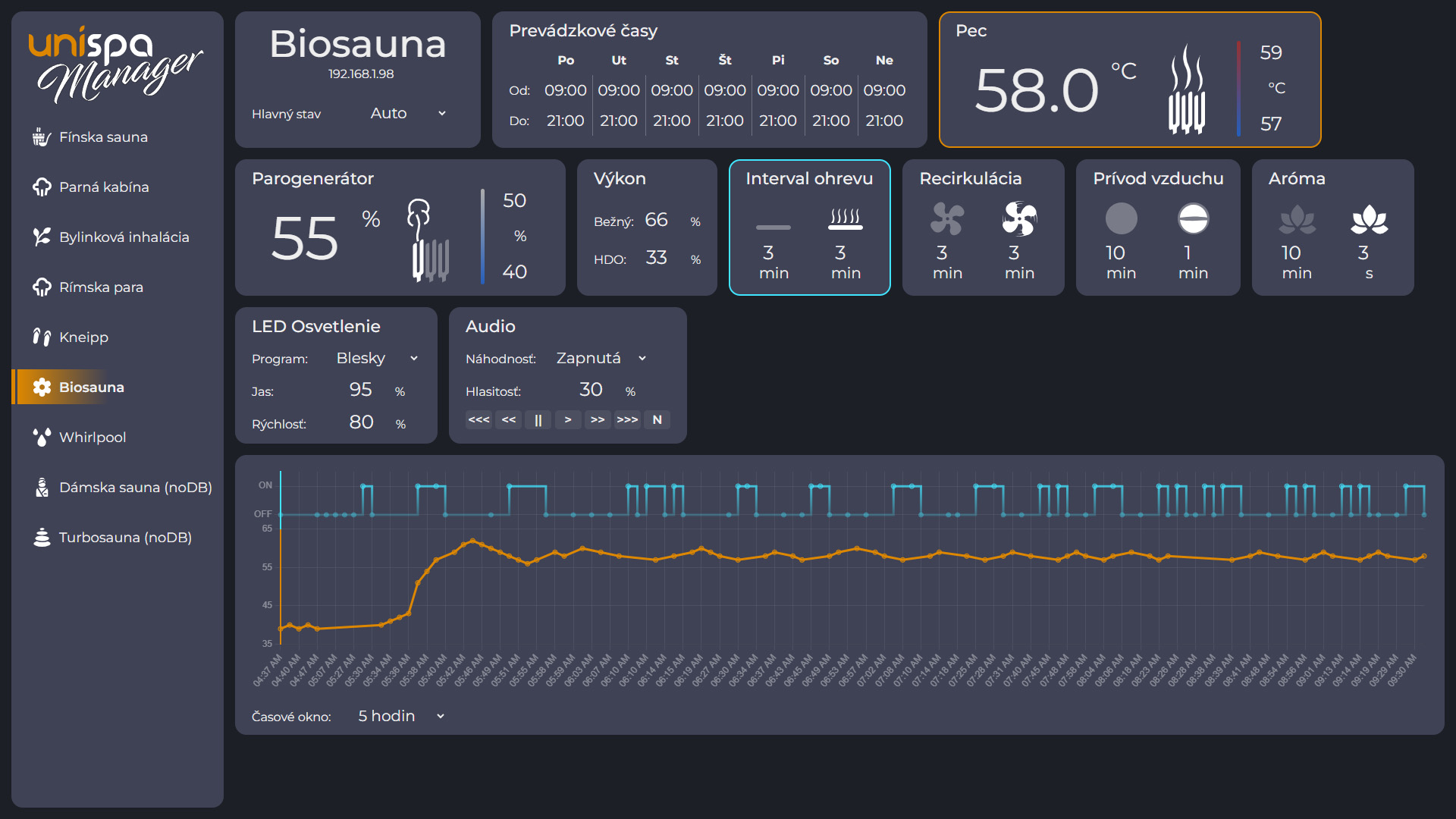The image size is (1456, 819).
Task: Open LED Program Blesky dropdown
Action: pyautogui.click(x=377, y=358)
